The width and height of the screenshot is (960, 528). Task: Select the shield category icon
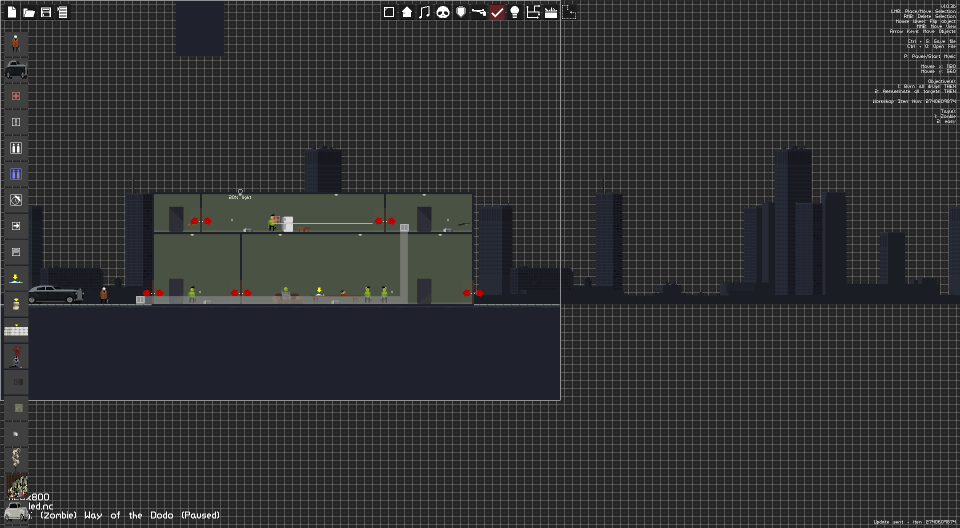(x=461, y=12)
